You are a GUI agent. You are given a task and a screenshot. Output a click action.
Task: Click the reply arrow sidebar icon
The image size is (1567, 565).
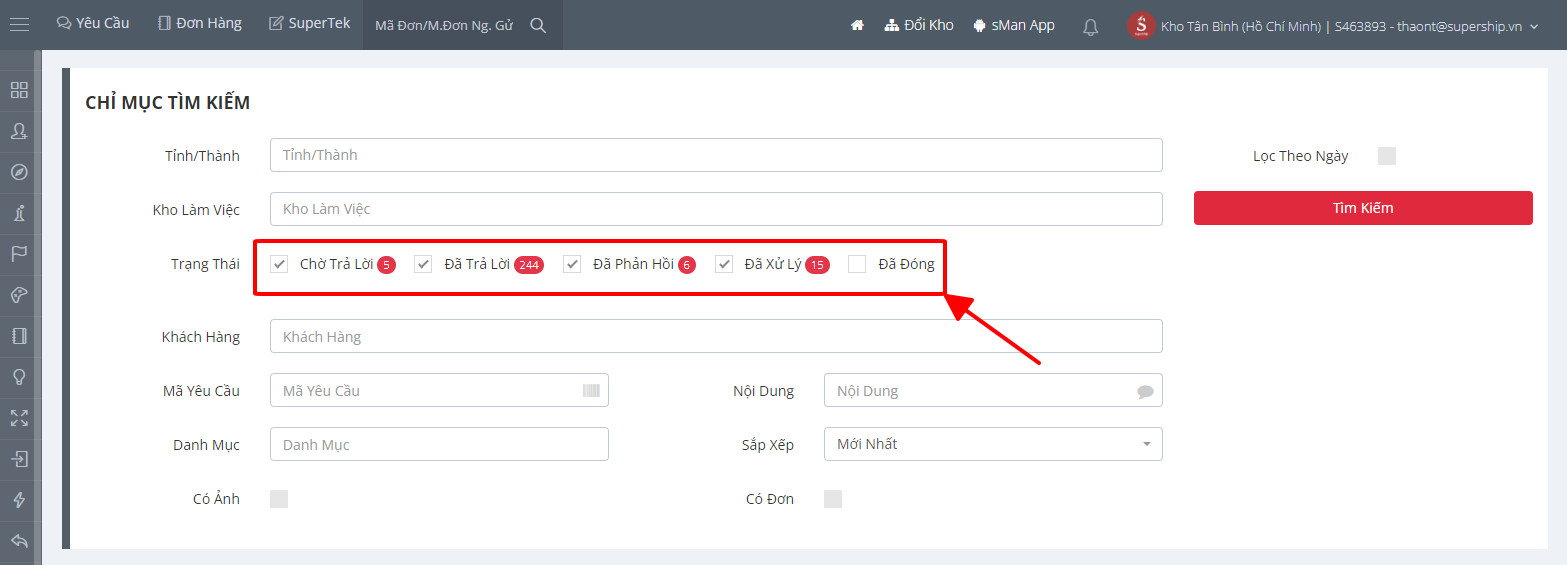[x=19, y=541]
